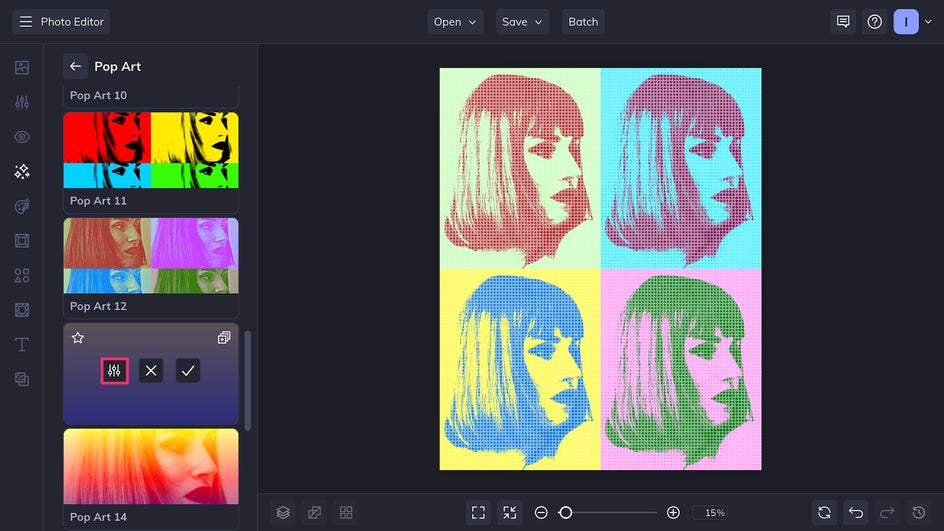
Task: Click the effects panel scrollbar
Action: tap(247, 380)
